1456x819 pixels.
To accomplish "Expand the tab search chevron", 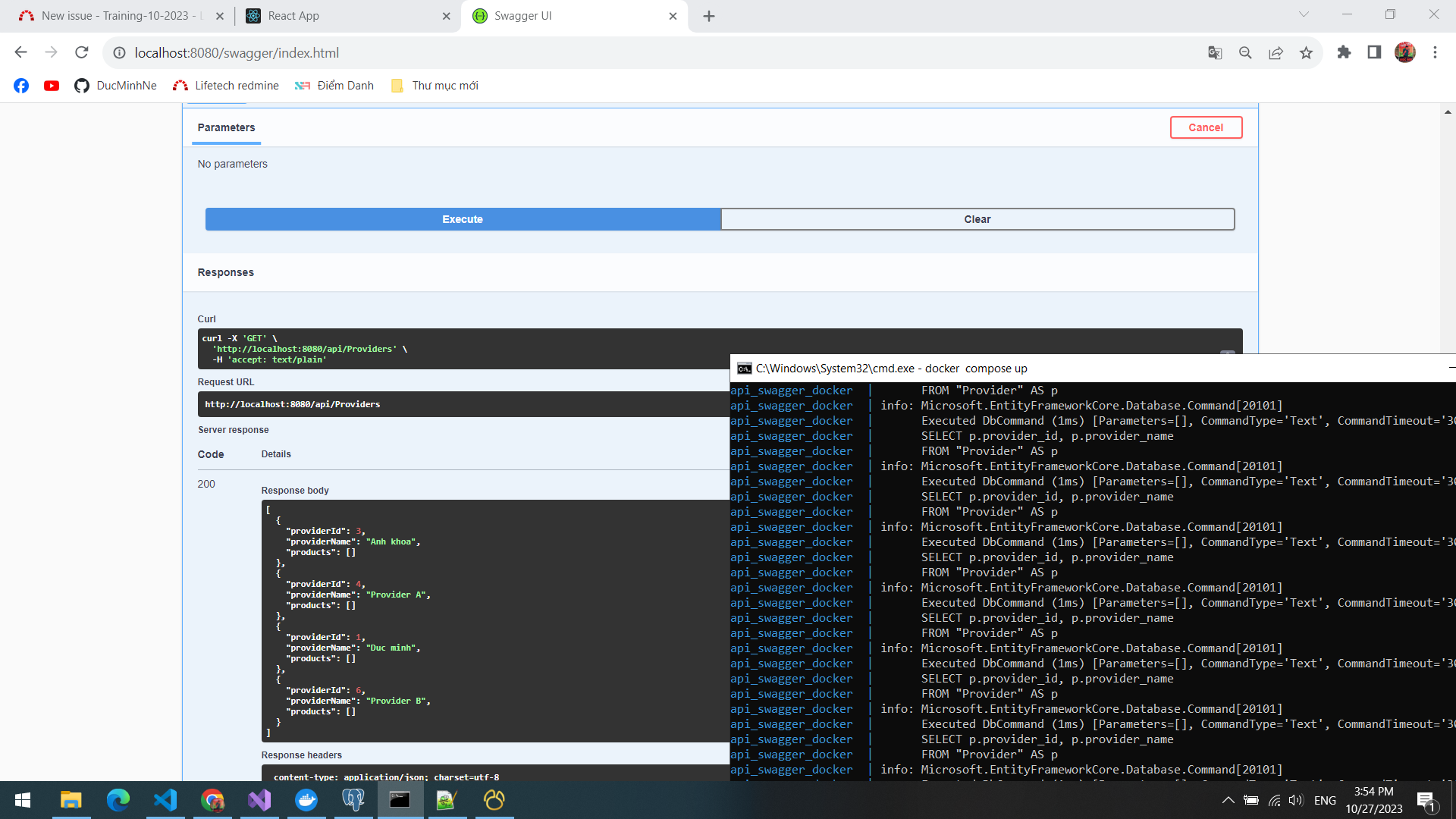I will [1304, 14].
